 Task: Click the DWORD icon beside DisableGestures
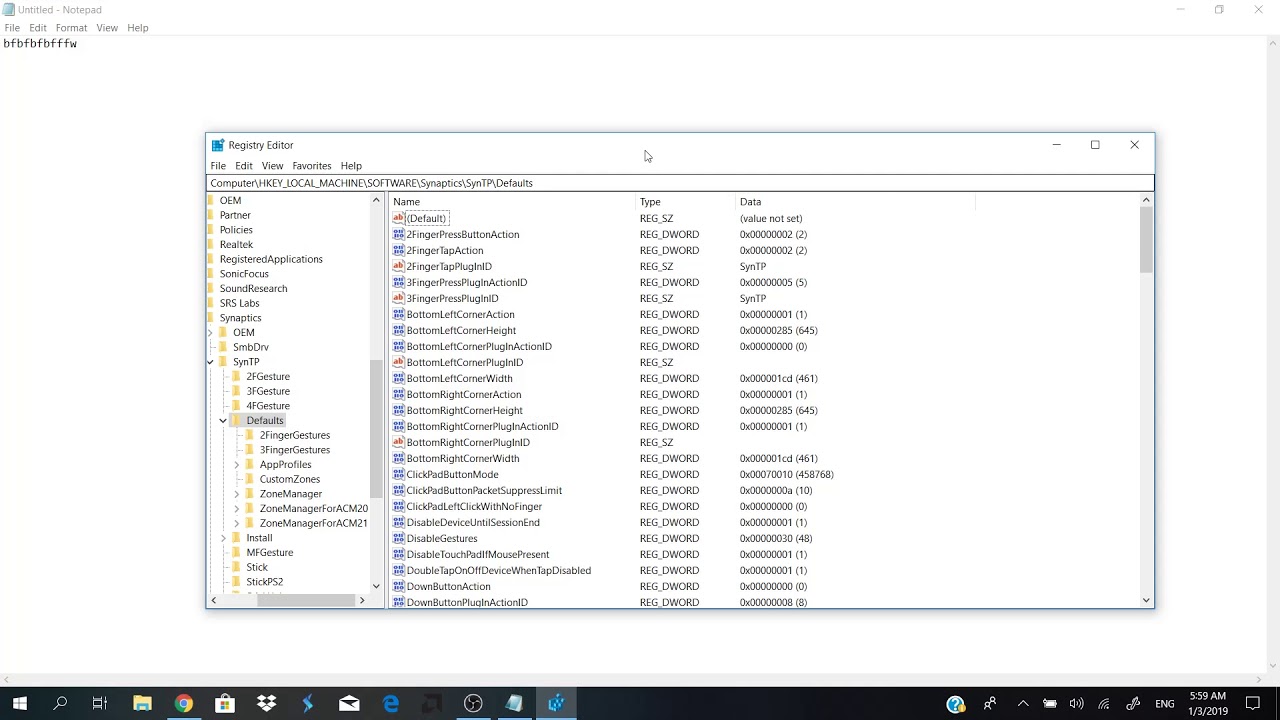398,538
